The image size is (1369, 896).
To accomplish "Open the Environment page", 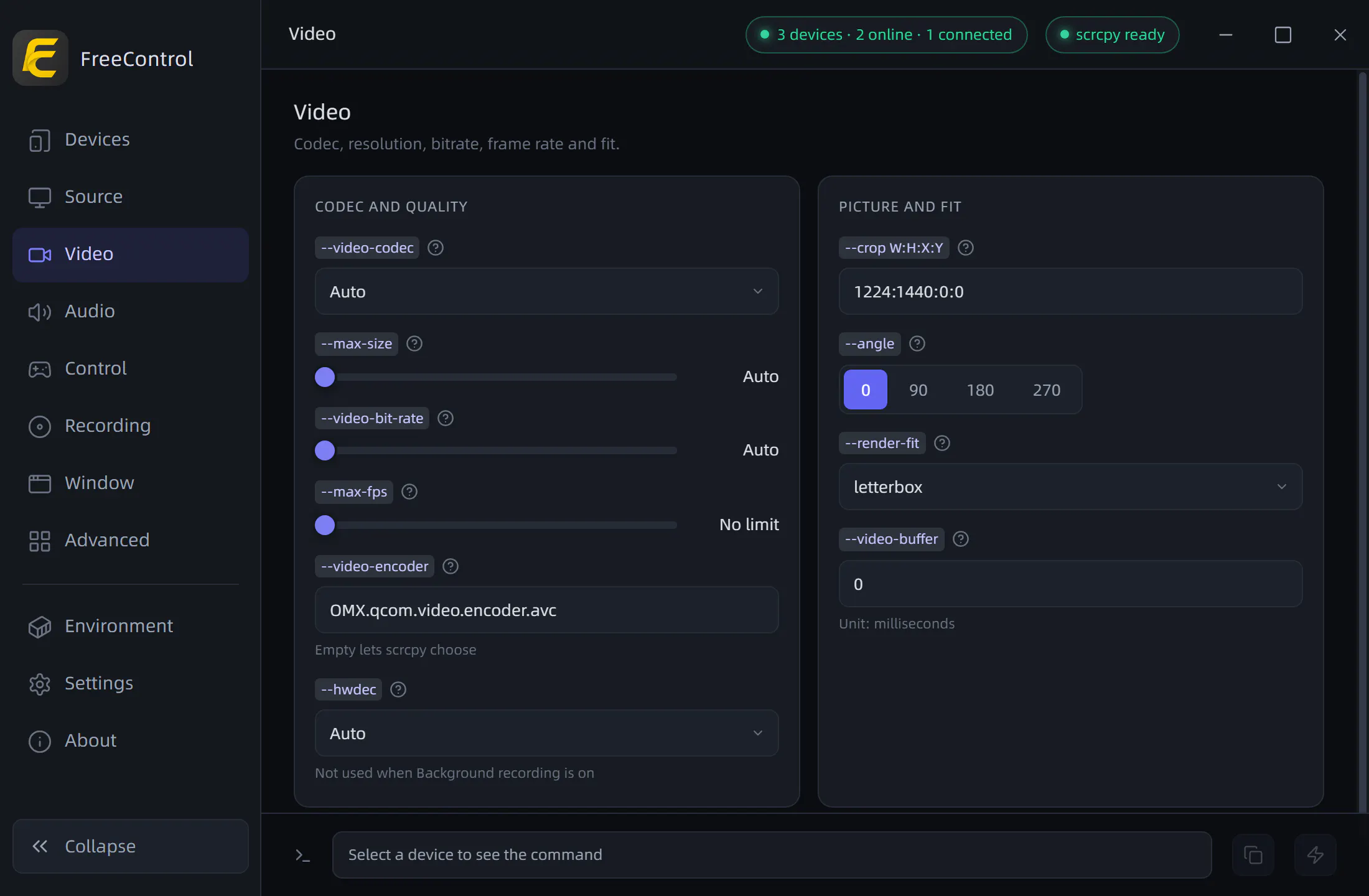I will tap(131, 626).
